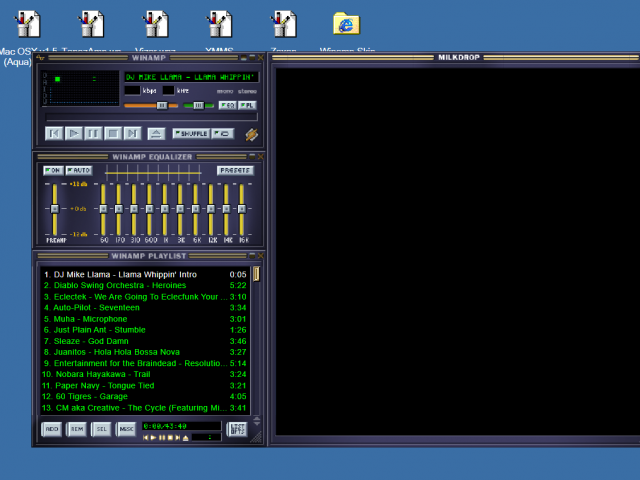Click the 60 Hz equalizer band slider

(x=103, y=209)
